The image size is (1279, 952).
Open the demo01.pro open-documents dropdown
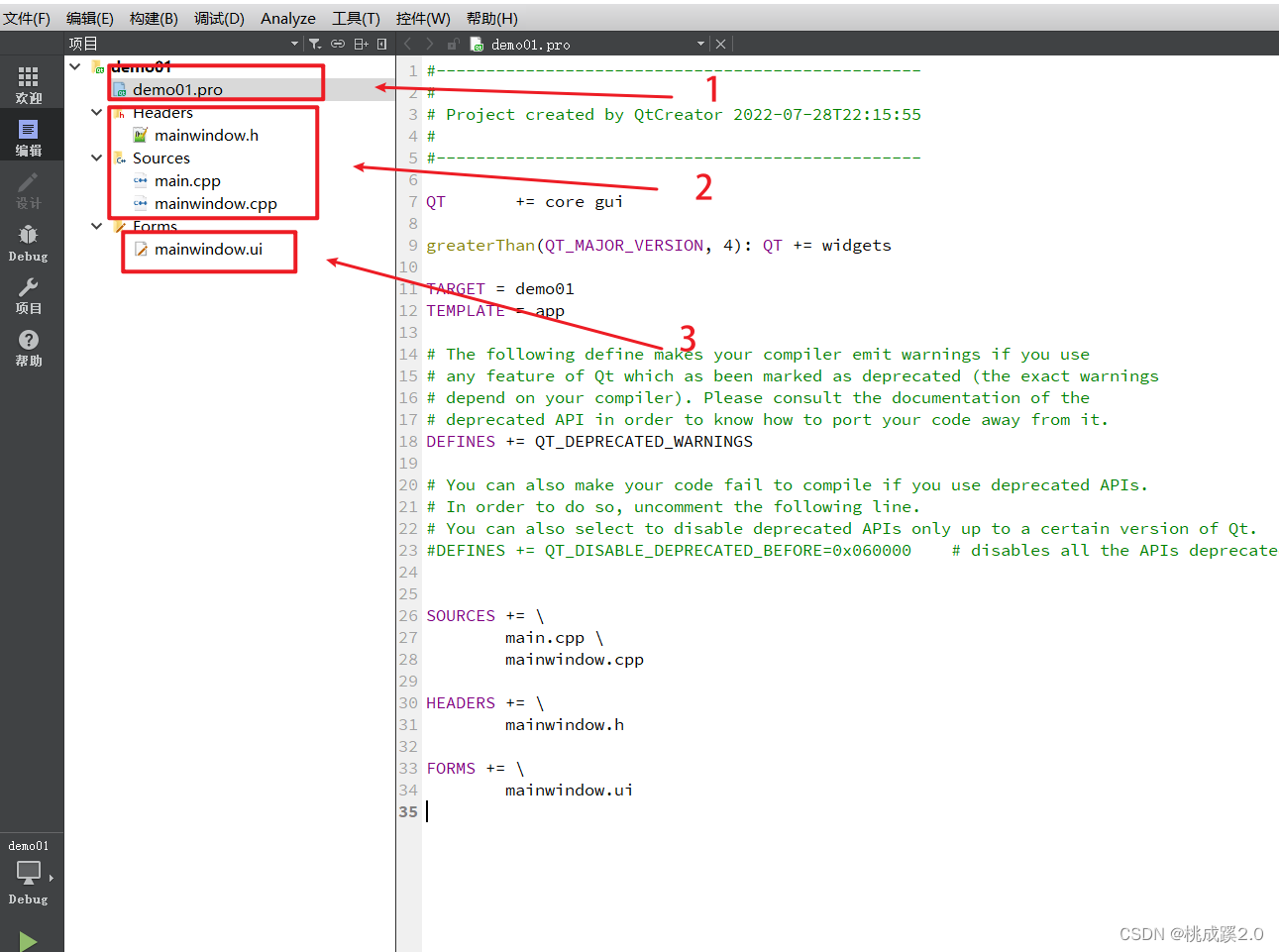[x=700, y=44]
